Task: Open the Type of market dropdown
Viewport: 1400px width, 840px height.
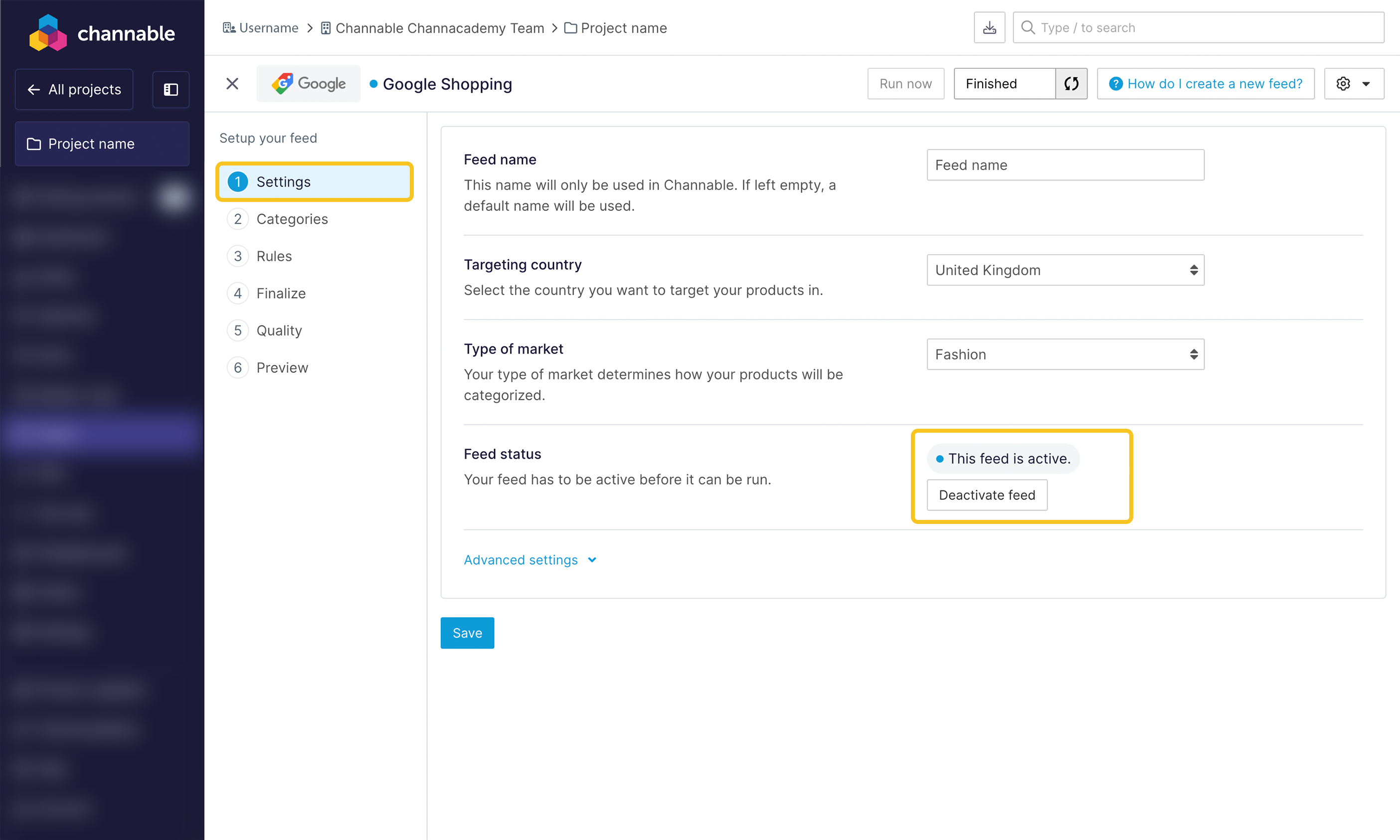Action: (x=1065, y=354)
